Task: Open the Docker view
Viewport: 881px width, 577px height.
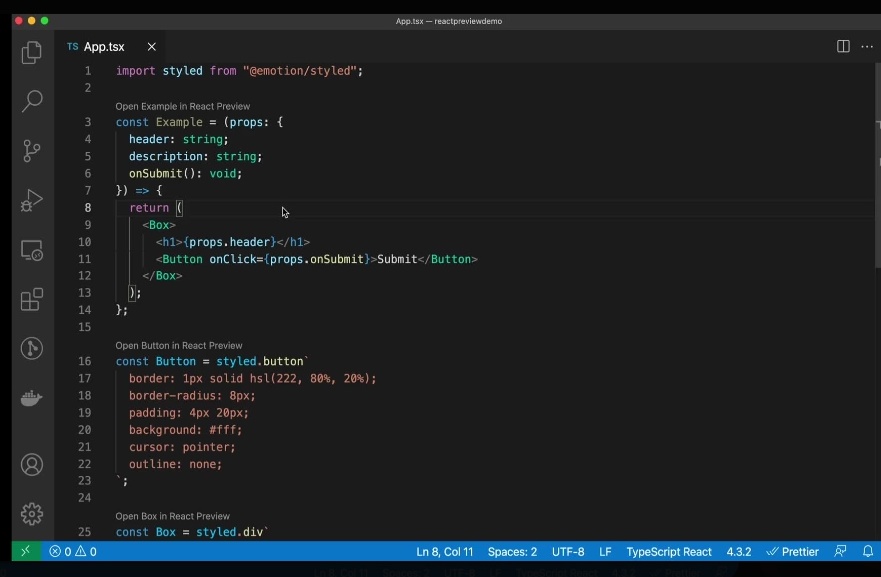Action: (32, 398)
